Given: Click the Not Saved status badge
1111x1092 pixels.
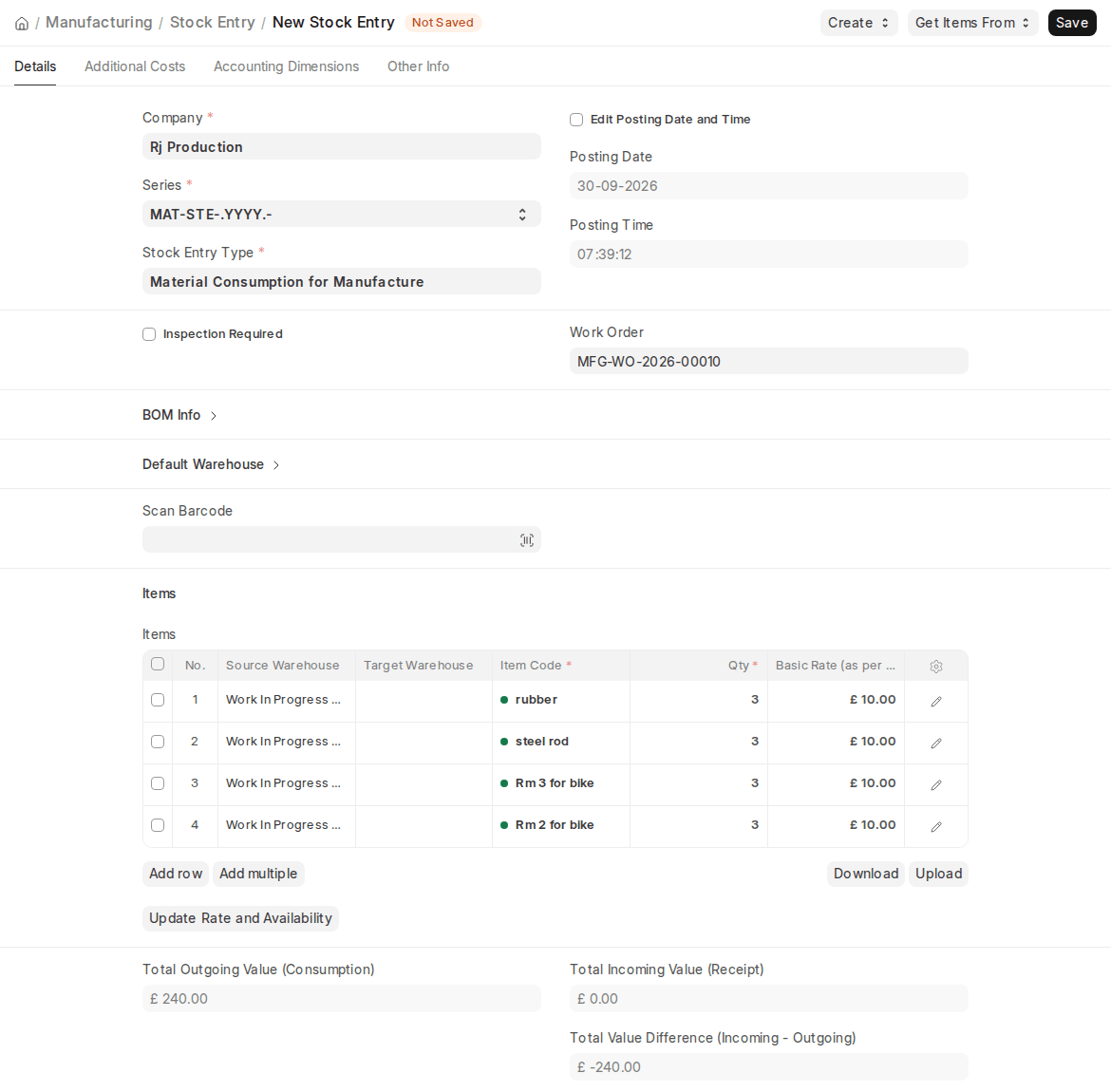Looking at the screenshot, I should click(443, 23).
